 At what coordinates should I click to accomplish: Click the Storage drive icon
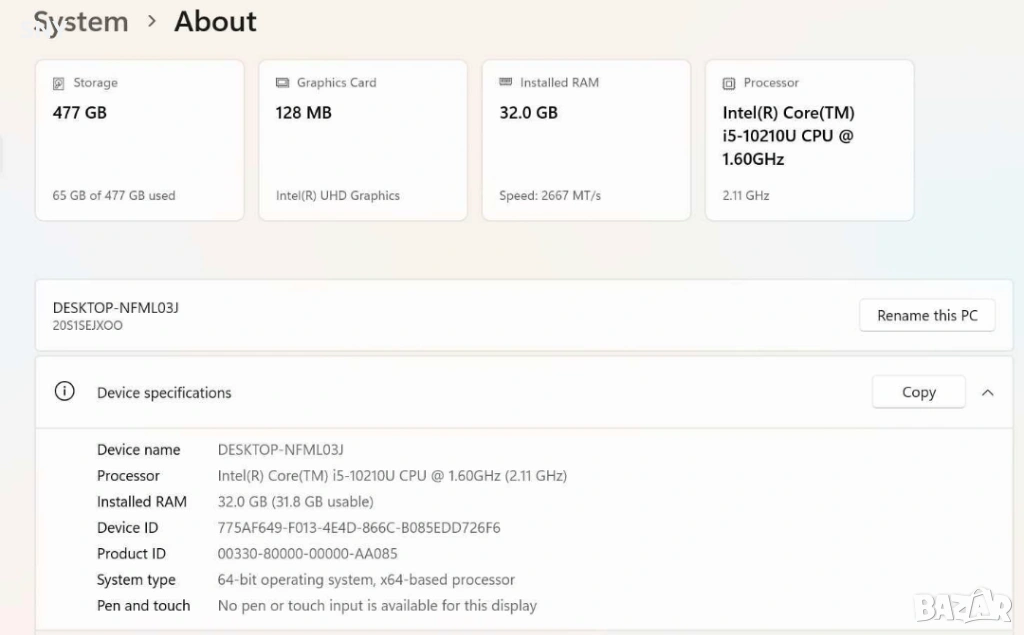coord(59,83)
